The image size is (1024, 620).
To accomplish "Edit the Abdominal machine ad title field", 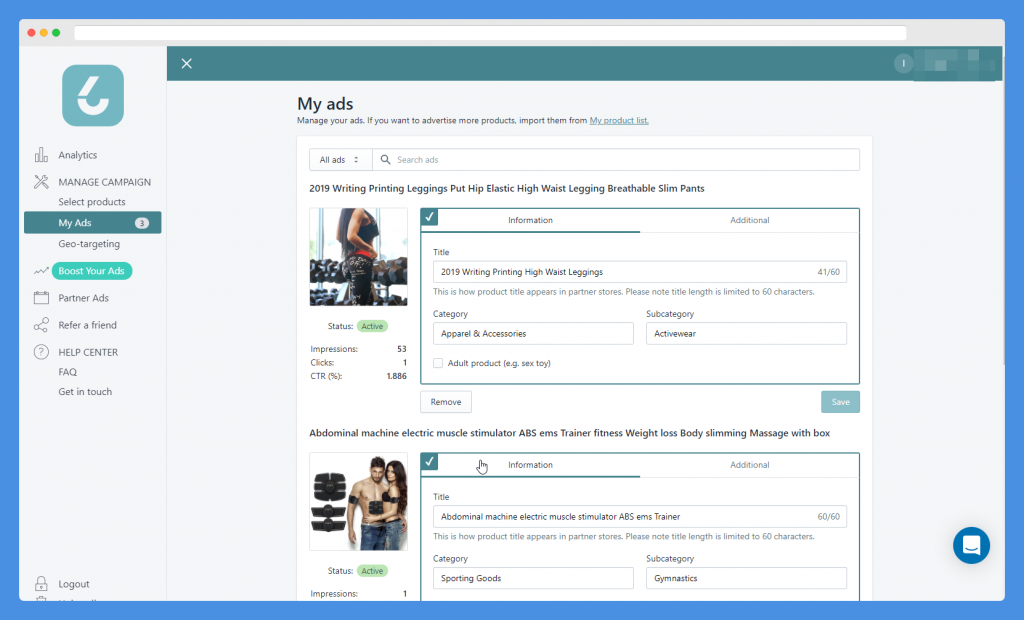I will (640, 516).
